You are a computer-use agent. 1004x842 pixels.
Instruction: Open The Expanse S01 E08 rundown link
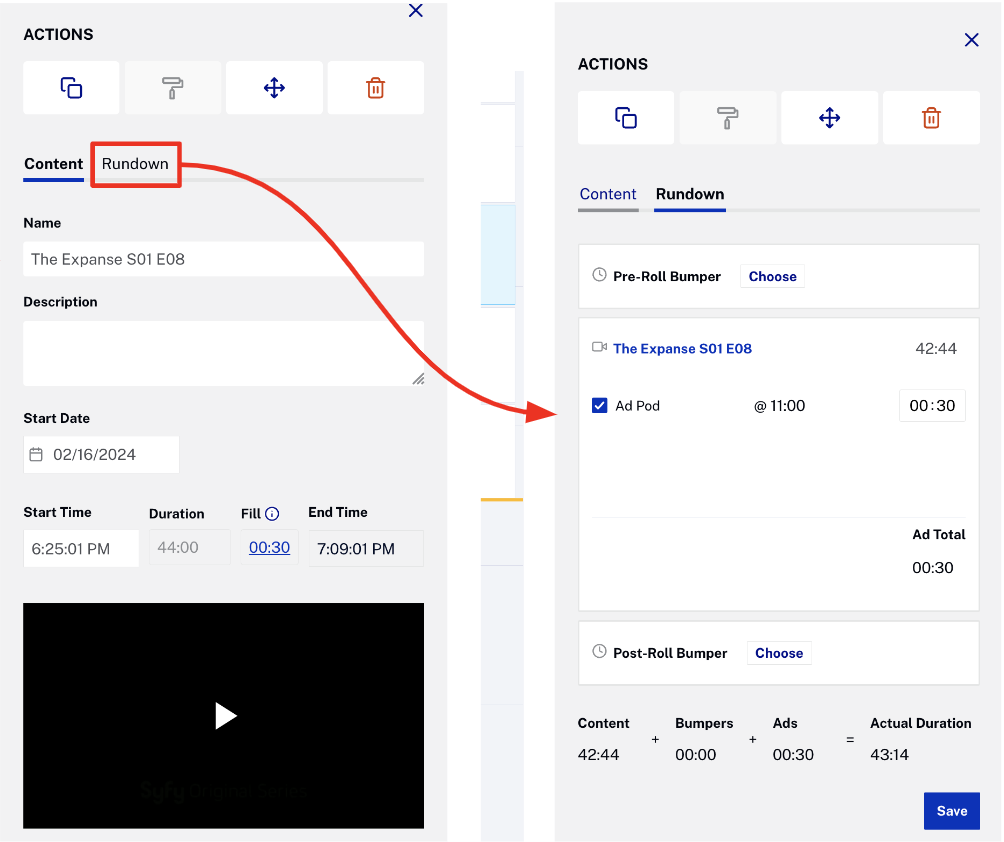pyautogui.click(x=682, y=349)
